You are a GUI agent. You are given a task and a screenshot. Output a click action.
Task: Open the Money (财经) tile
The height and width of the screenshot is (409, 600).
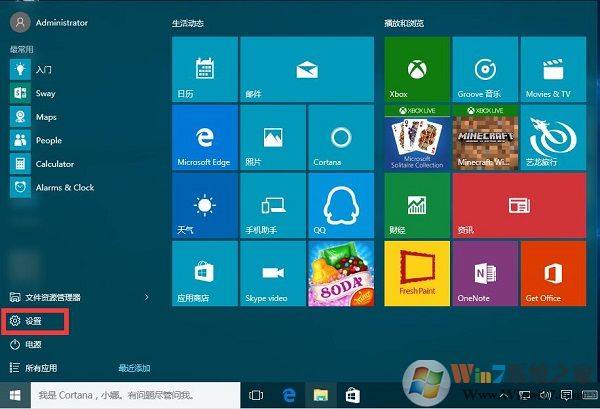(417, 205)
